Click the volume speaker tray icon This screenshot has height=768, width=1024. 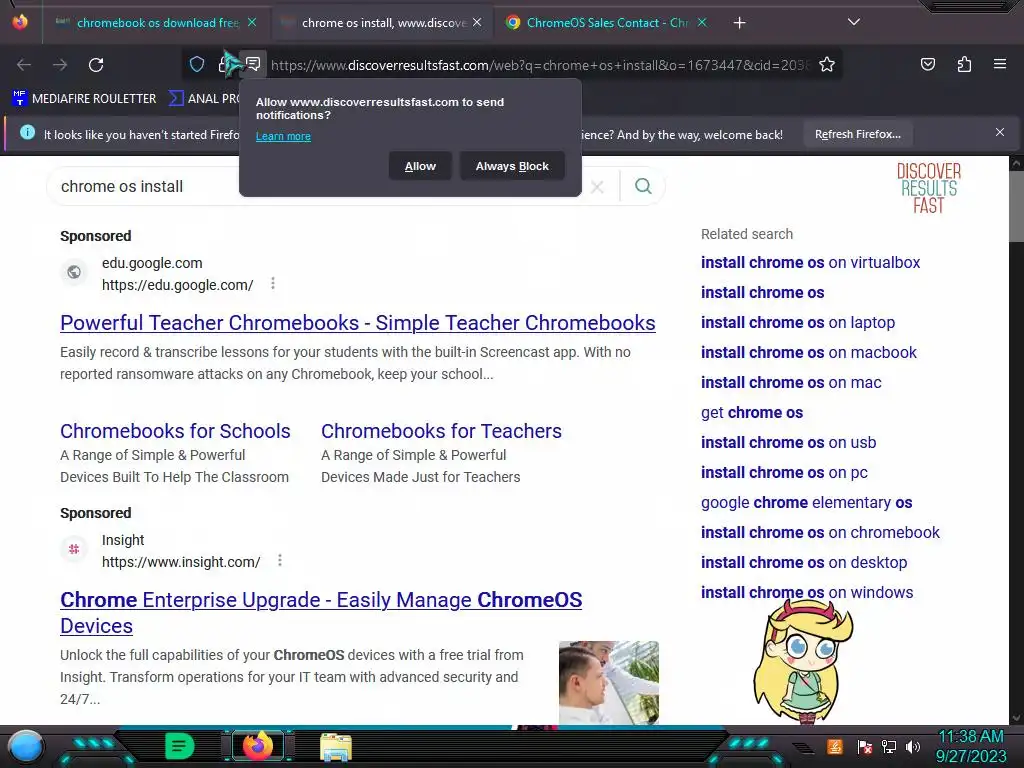point(913,746)
